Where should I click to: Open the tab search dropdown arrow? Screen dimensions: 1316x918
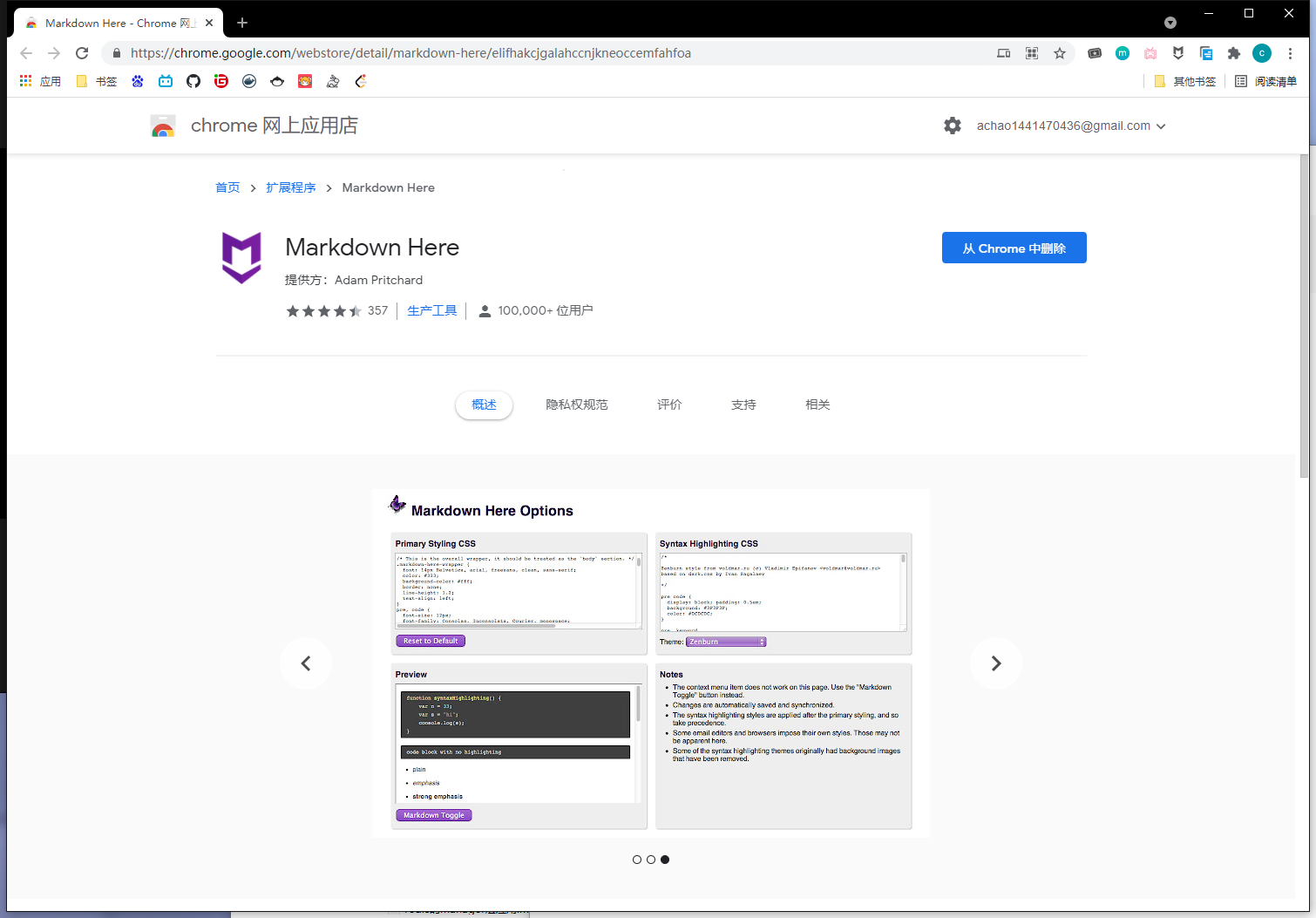click(x=1170, y=23)
